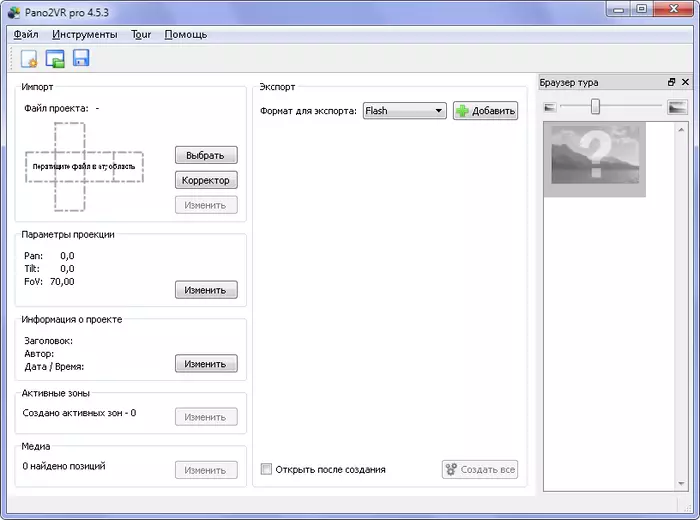700x520 pixels.
Task: Click Изменить in Информация о проекте section
Action: [206, 364]
